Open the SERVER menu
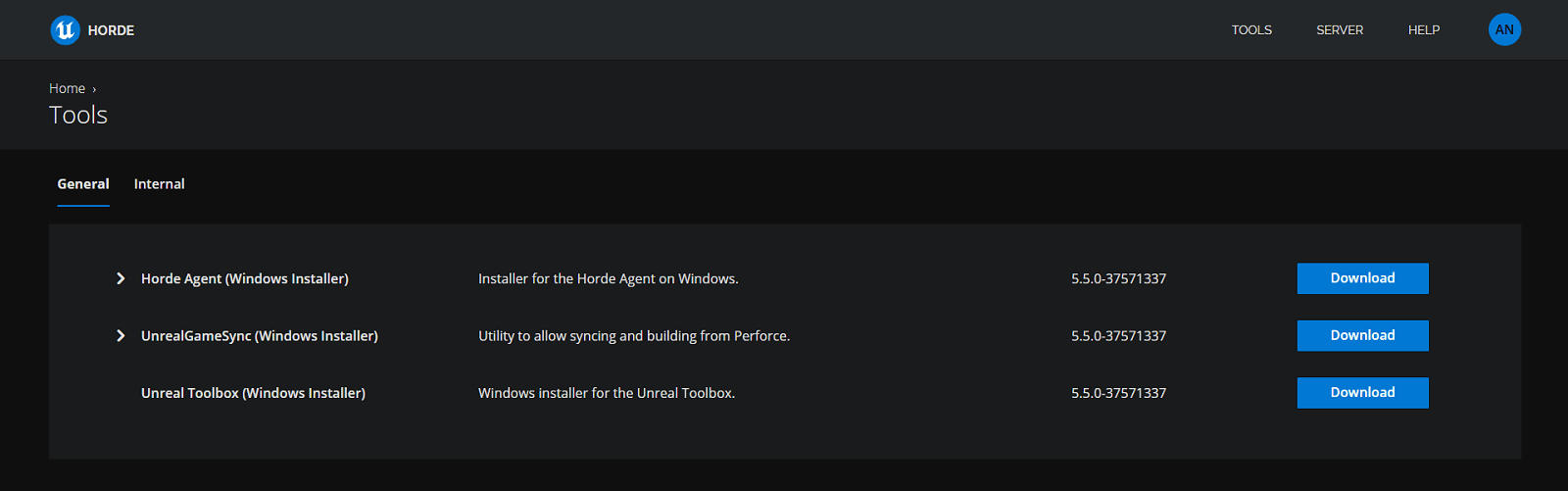Image resolution: width=1568 pixels, height=491 pixels. 1340,30
